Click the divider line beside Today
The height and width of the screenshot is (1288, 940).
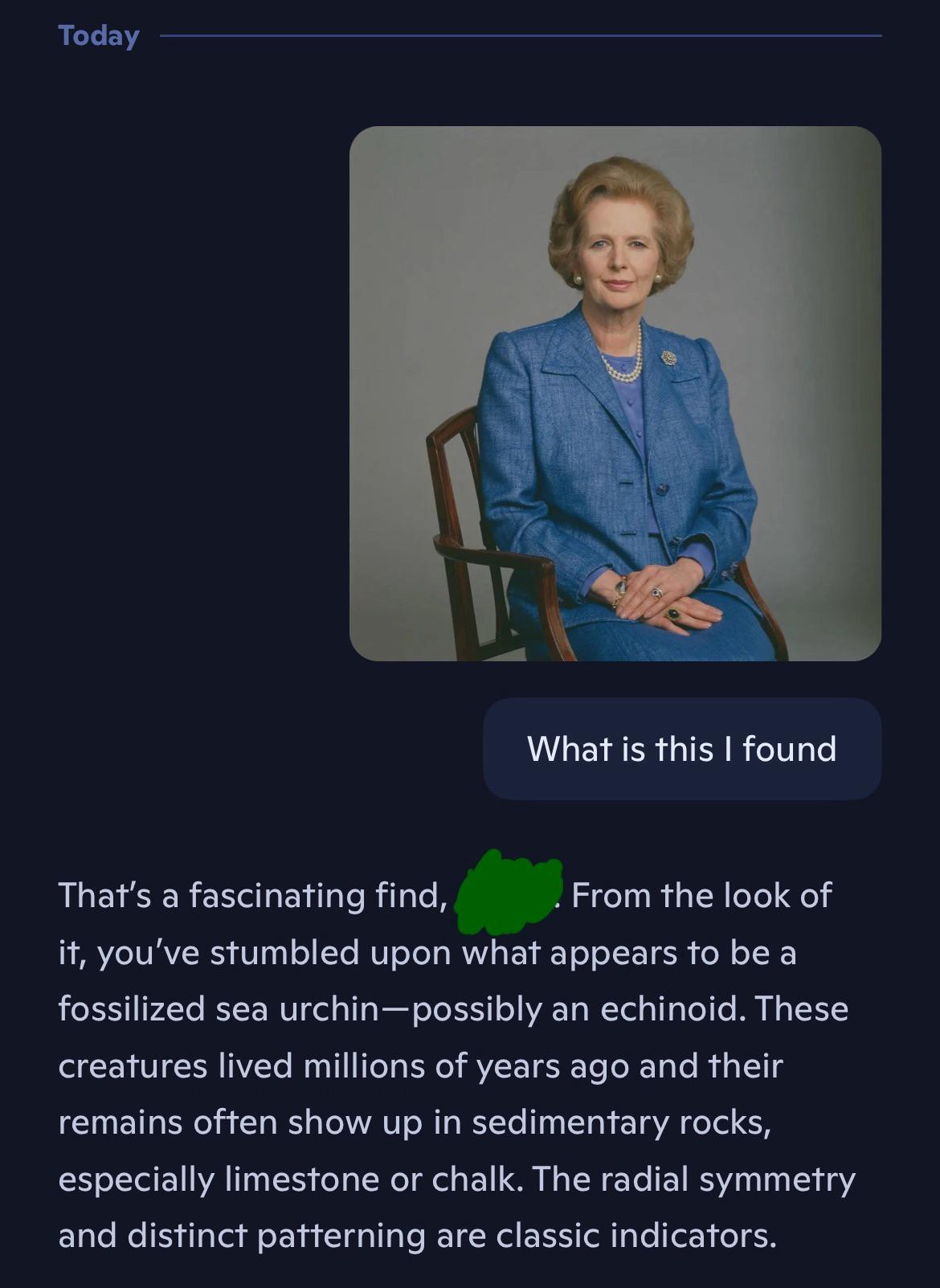click(x=520, y=35)
